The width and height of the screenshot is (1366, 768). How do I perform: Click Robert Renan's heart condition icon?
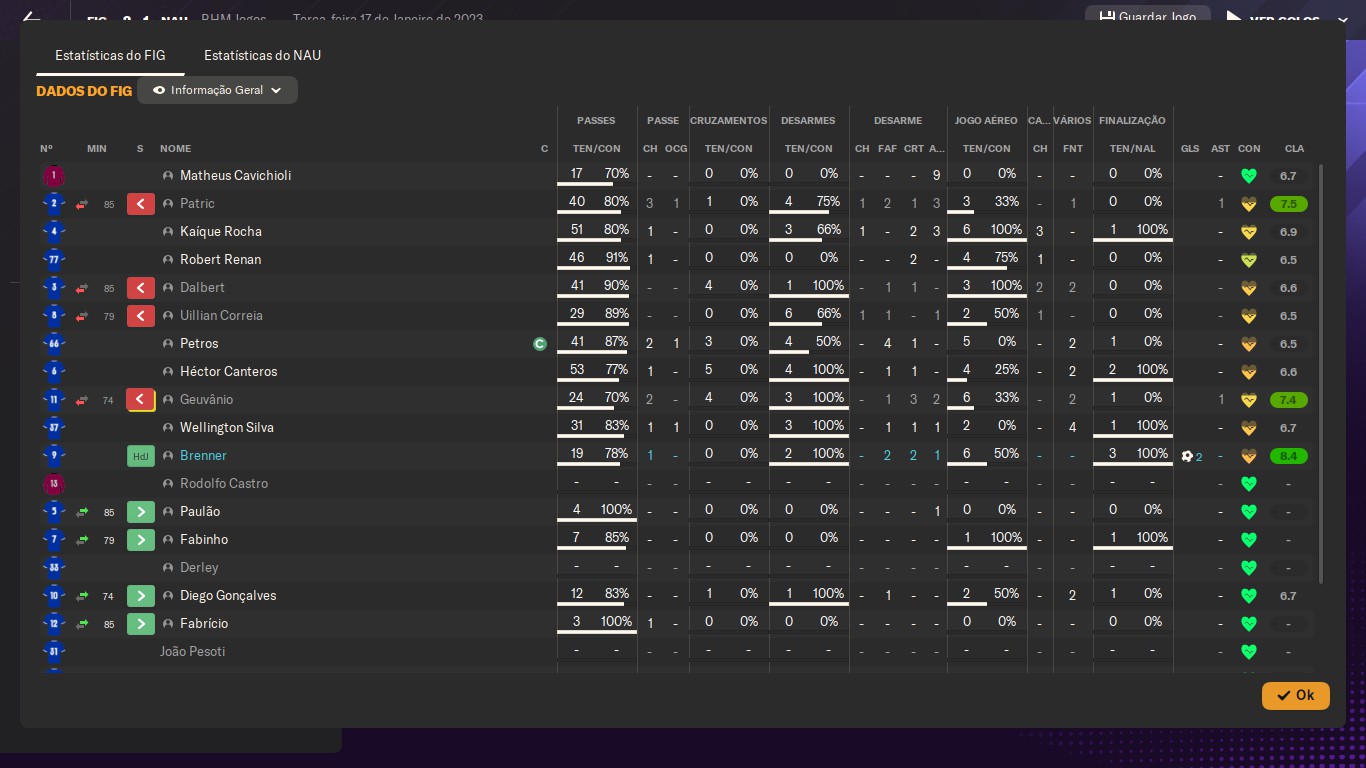(1248, 260)
